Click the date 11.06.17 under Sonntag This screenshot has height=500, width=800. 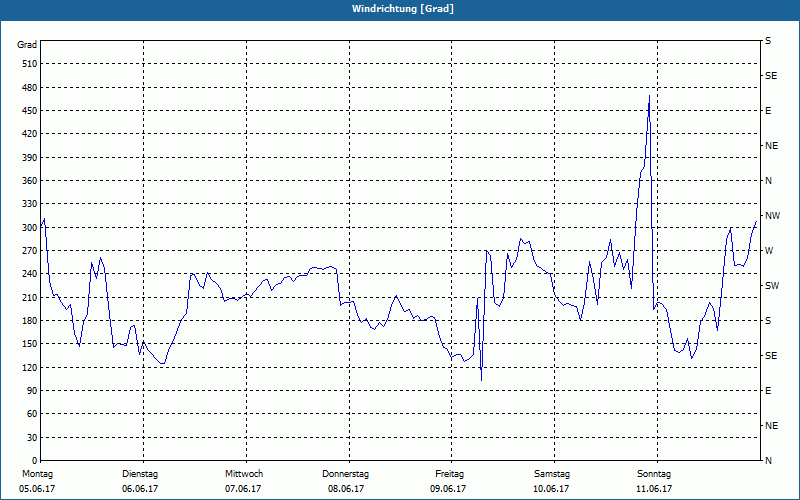pyautogui.click(x=654, y=489)
